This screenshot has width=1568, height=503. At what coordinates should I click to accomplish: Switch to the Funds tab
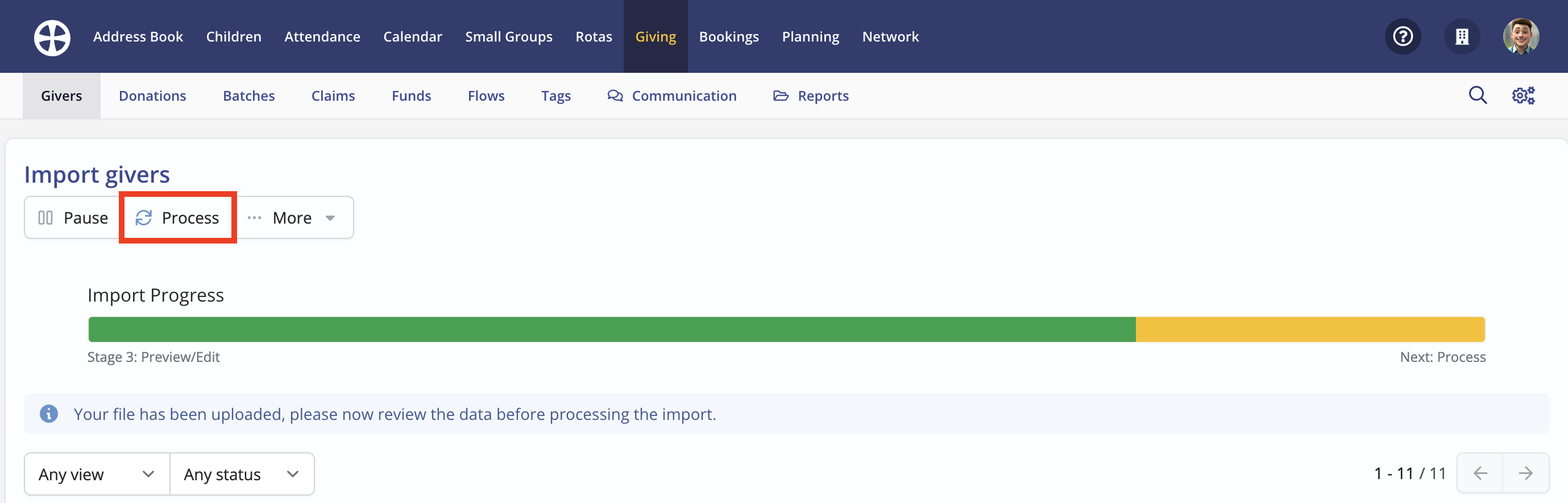[x=411, y=96]
